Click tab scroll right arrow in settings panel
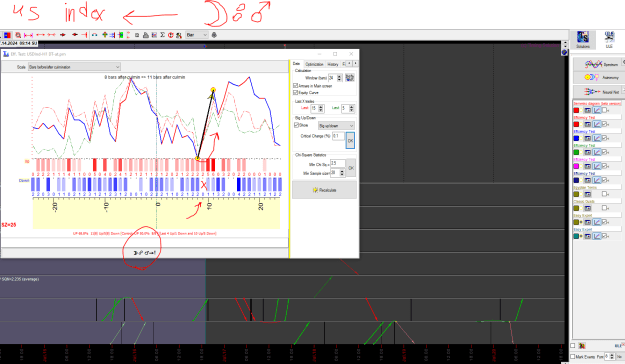The width and height of the screenshot is (625, 364). tap(356, 63)
